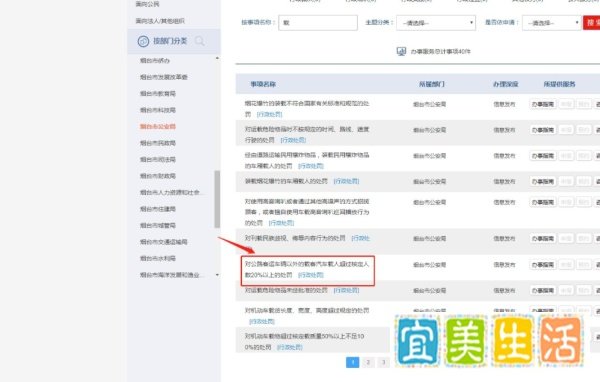The width and height of the screenshot is (600, 382).
Task: Click 办事指南 for the 刊载民族歧视 row
Action: (543, 238)
